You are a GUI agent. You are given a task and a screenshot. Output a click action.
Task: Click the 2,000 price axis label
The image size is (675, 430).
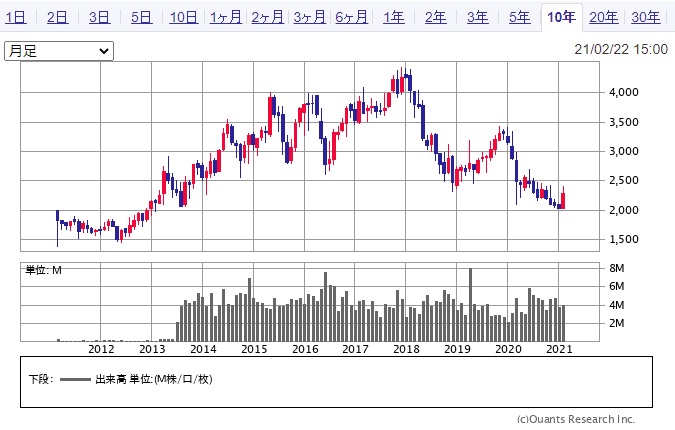tap(624, 210)
